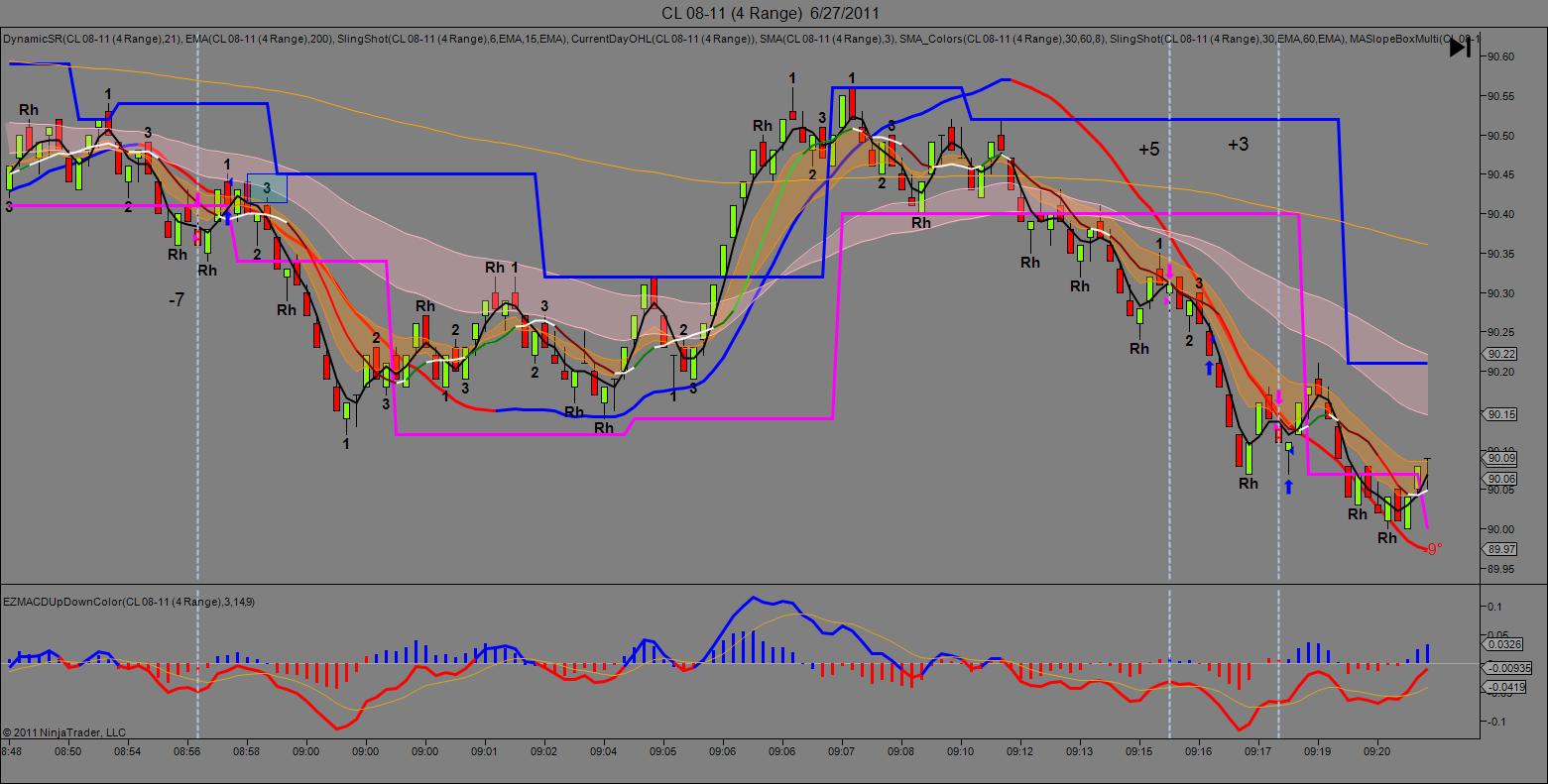Viewport: 1548px width, 784px height.
Task: Click the 09:01 time axis label
Action: (485, 752)
